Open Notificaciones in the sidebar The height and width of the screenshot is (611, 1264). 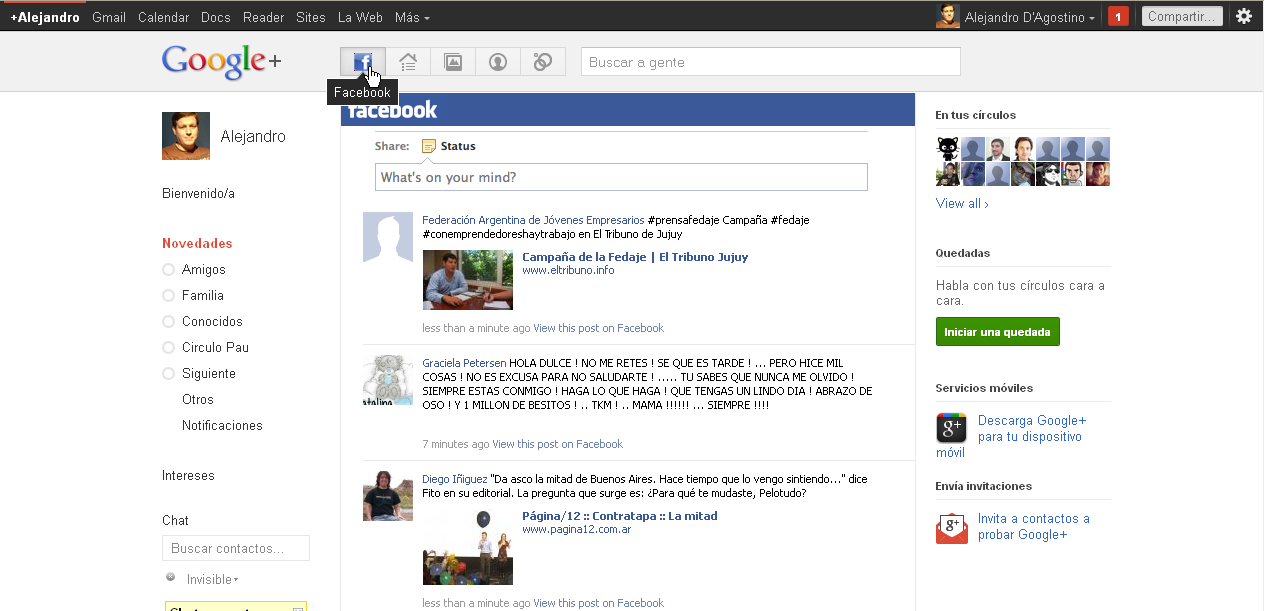tap(222, 425)
